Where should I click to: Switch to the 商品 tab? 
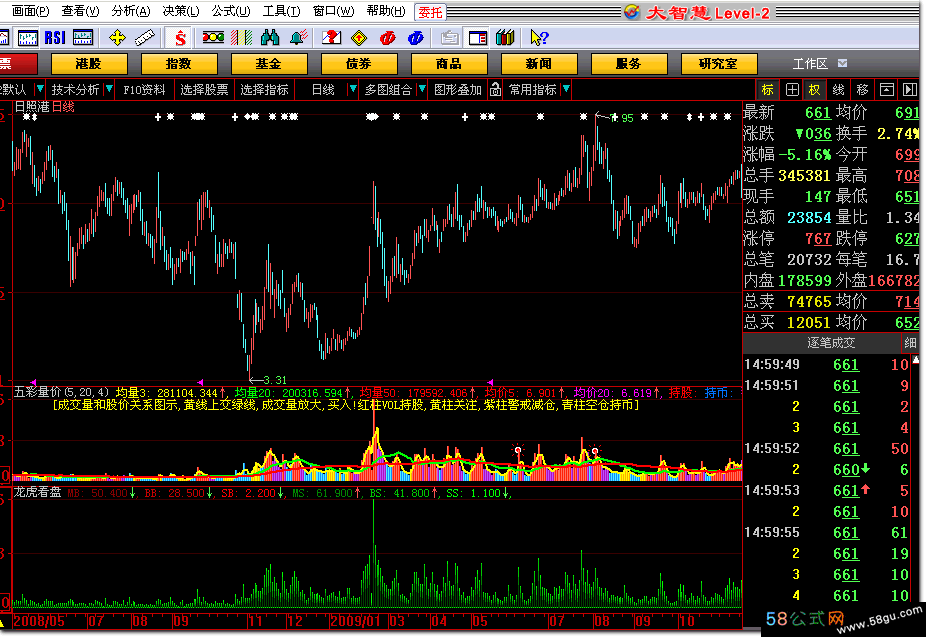(x=449, y=64)
